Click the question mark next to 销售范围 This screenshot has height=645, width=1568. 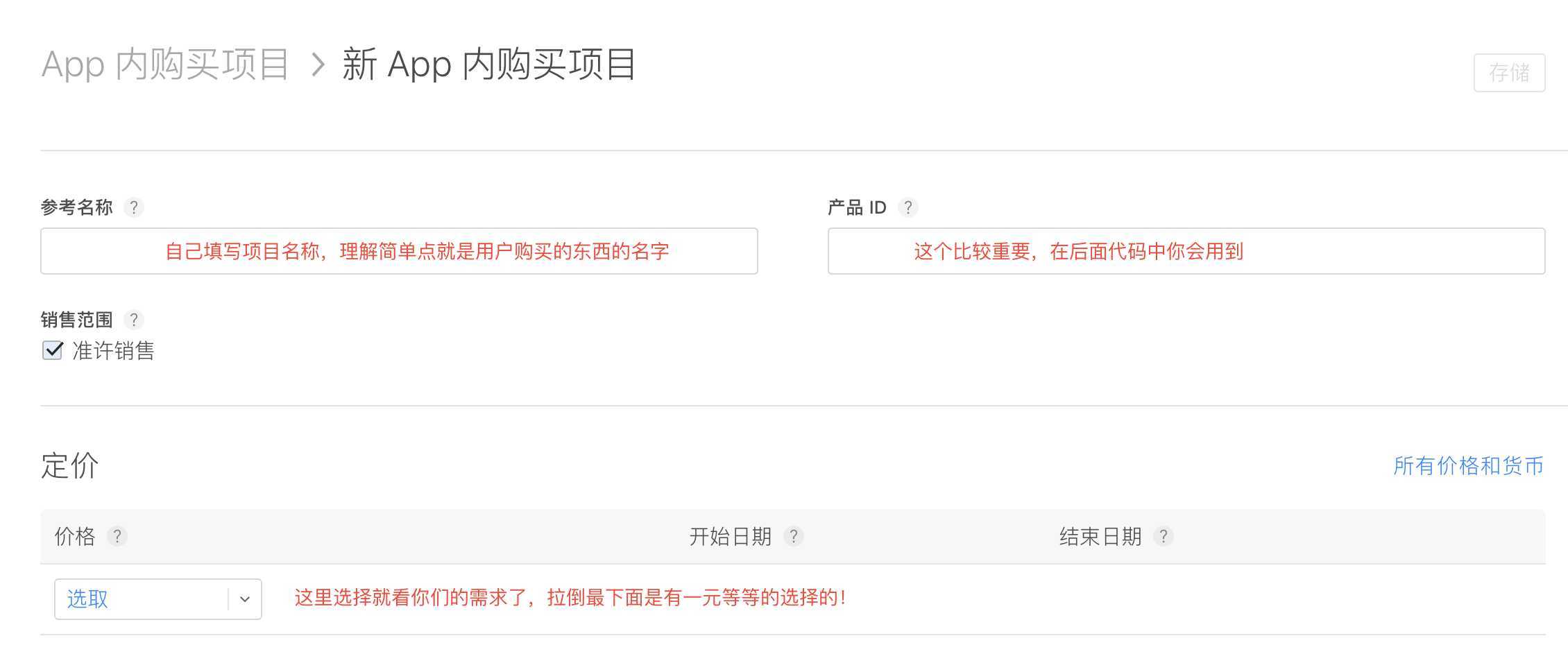[133, 320]
